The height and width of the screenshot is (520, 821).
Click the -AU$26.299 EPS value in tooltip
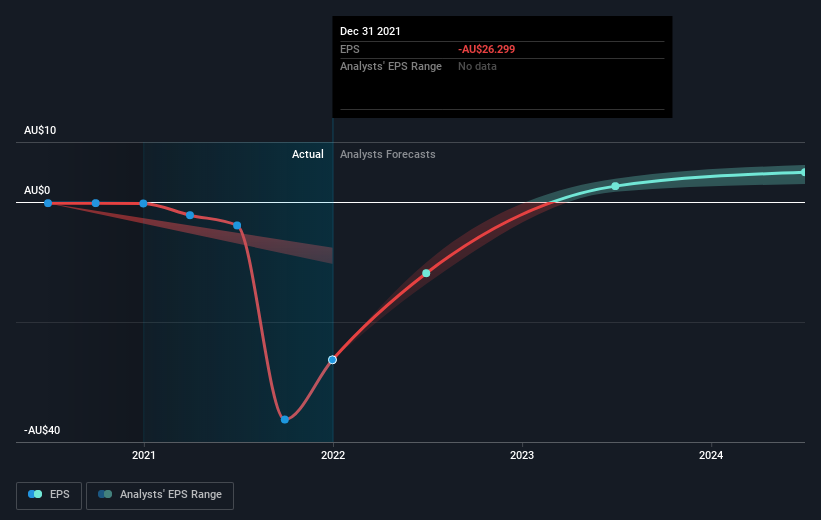(486, 49)
